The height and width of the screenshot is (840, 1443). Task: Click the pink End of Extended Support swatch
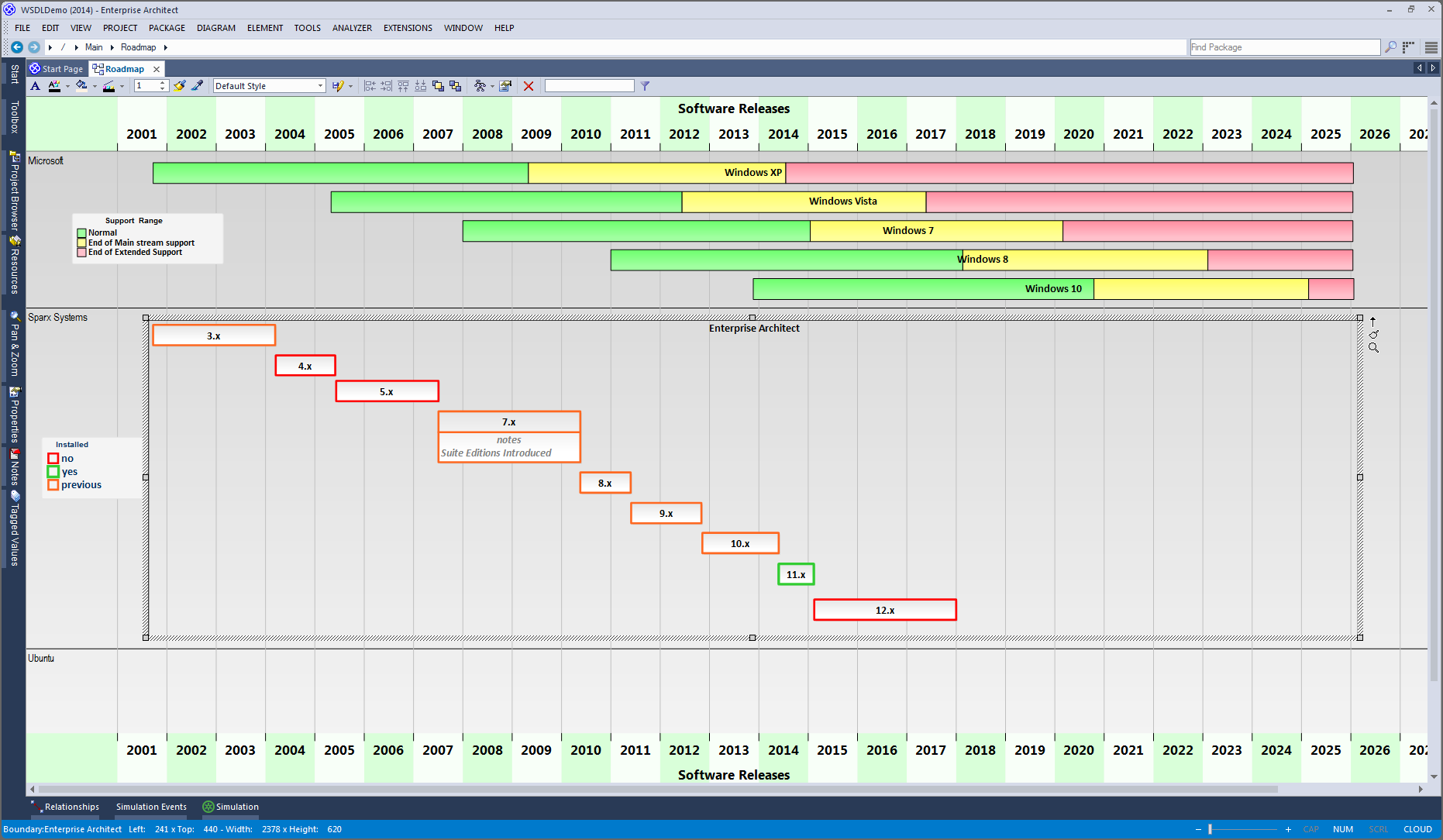point(81,253)
